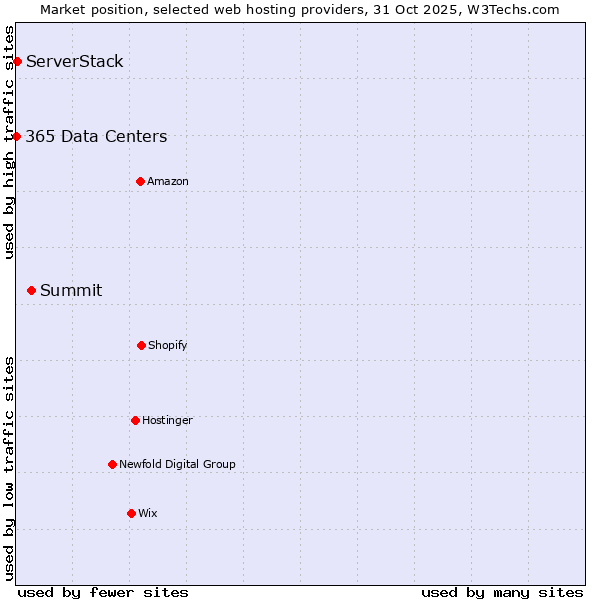Click the Hostinger red dot

click(x=135, y=420)
